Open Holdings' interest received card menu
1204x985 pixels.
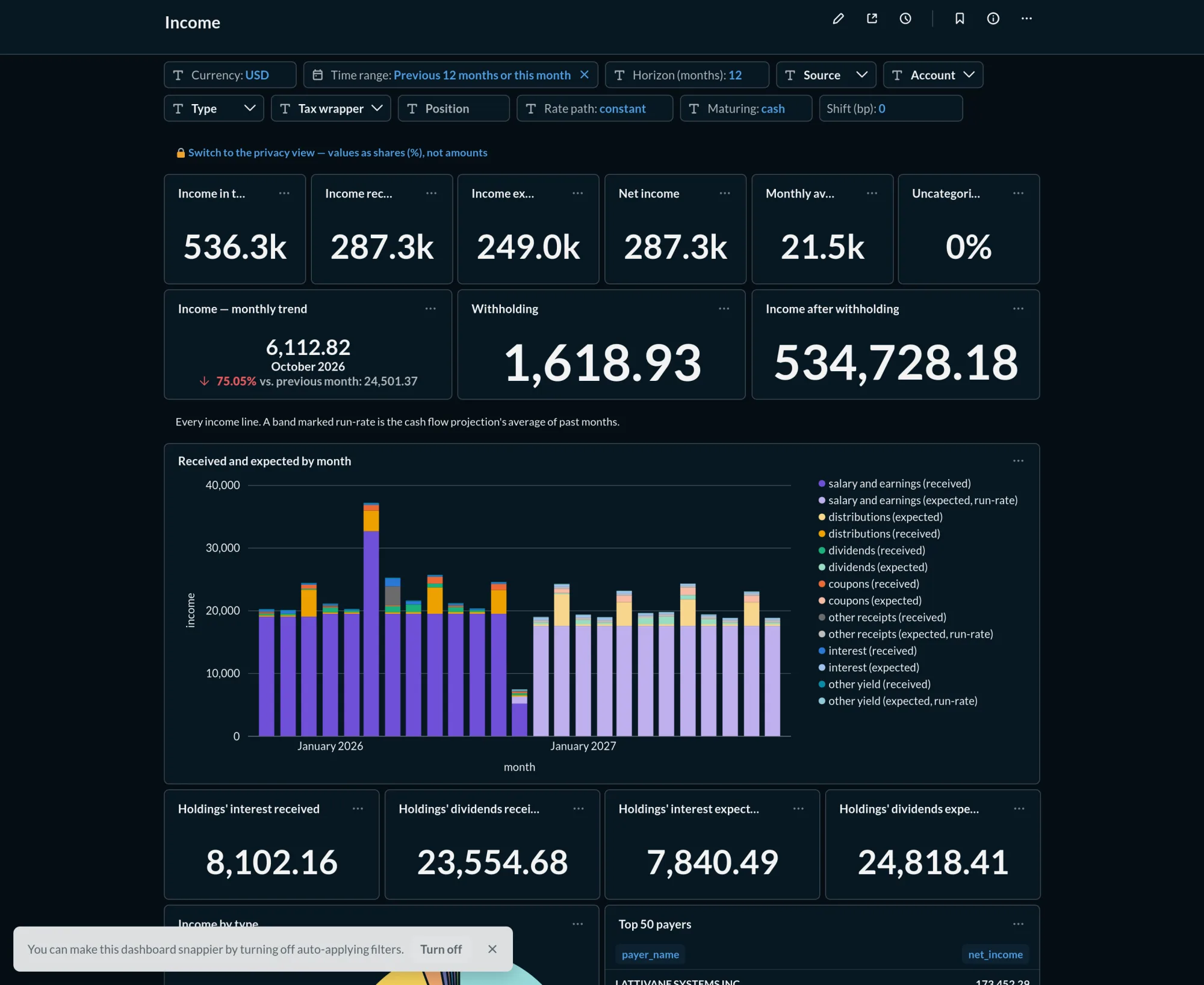[358, 809]
